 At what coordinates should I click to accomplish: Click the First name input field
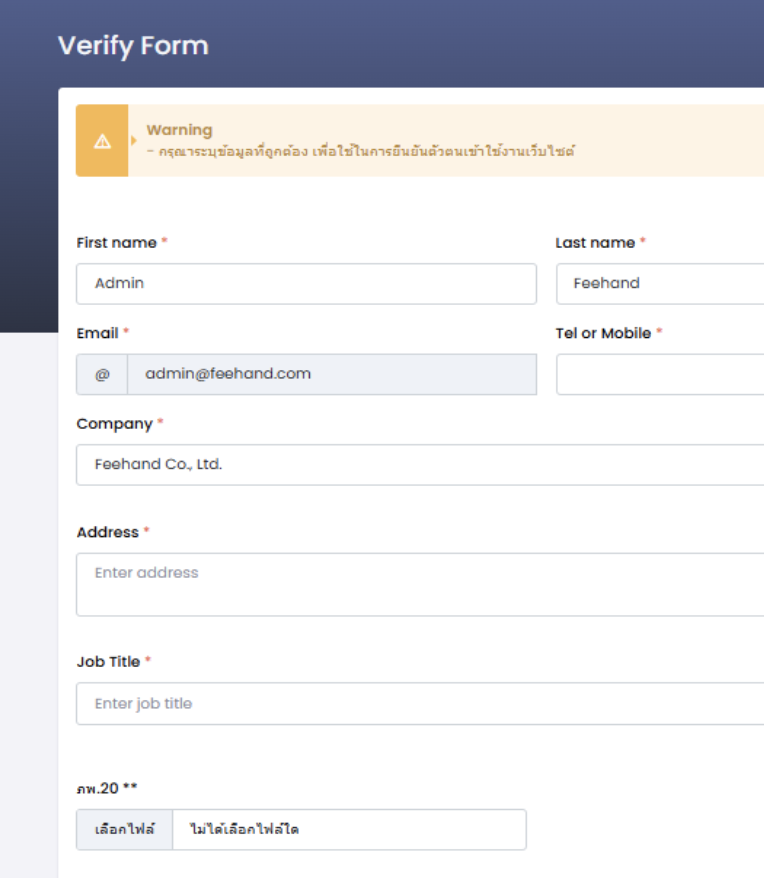pos(306,284)
